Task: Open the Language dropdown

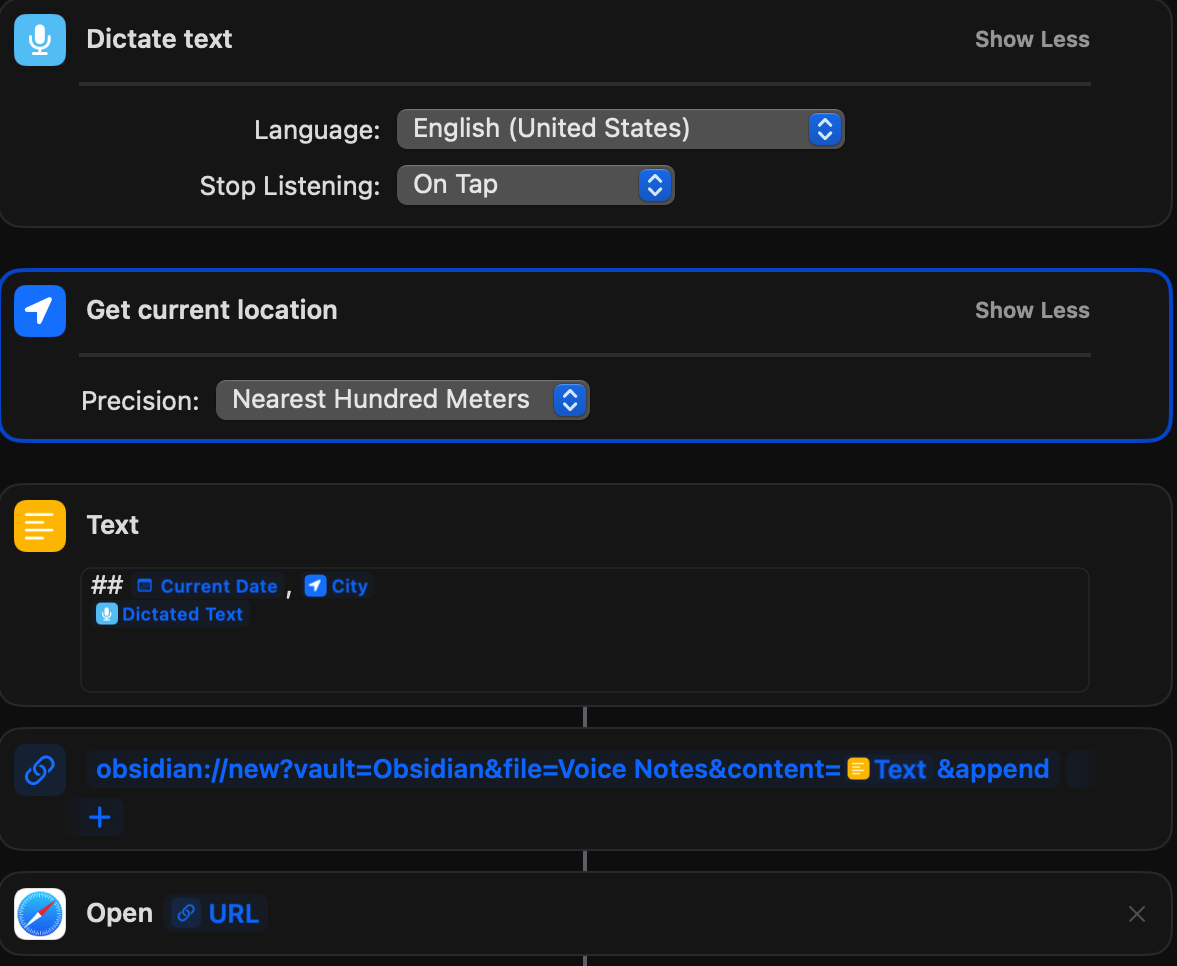Action: (x=620, y=129)
